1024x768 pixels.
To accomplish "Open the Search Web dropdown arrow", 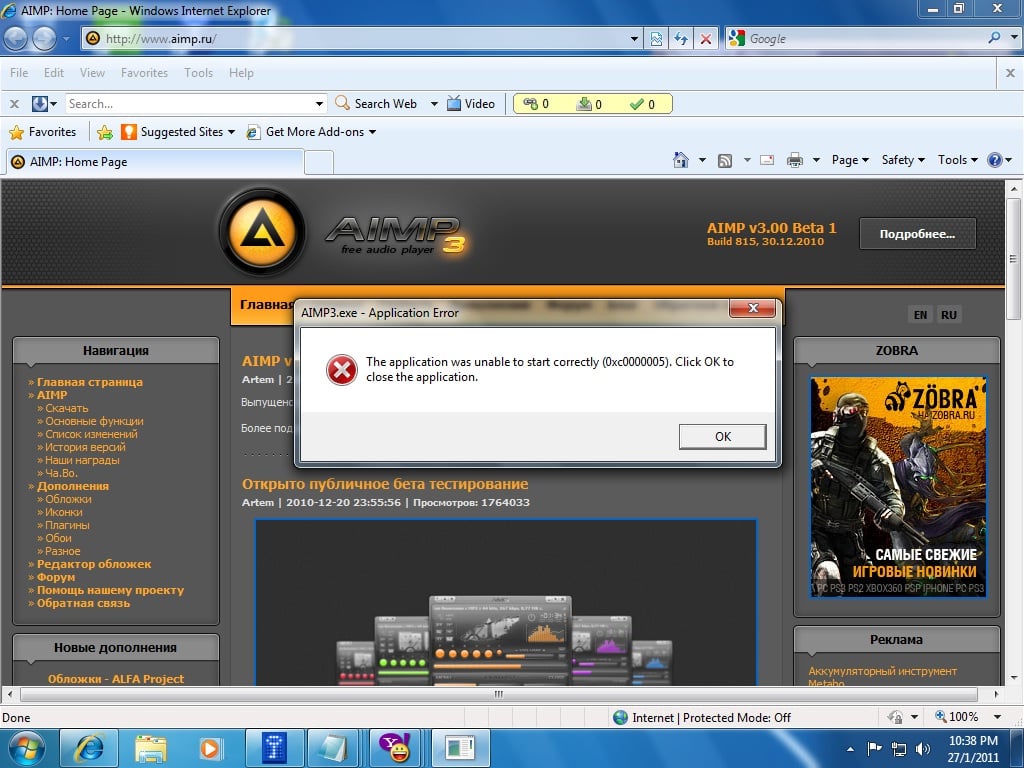I will coord(434,103).
